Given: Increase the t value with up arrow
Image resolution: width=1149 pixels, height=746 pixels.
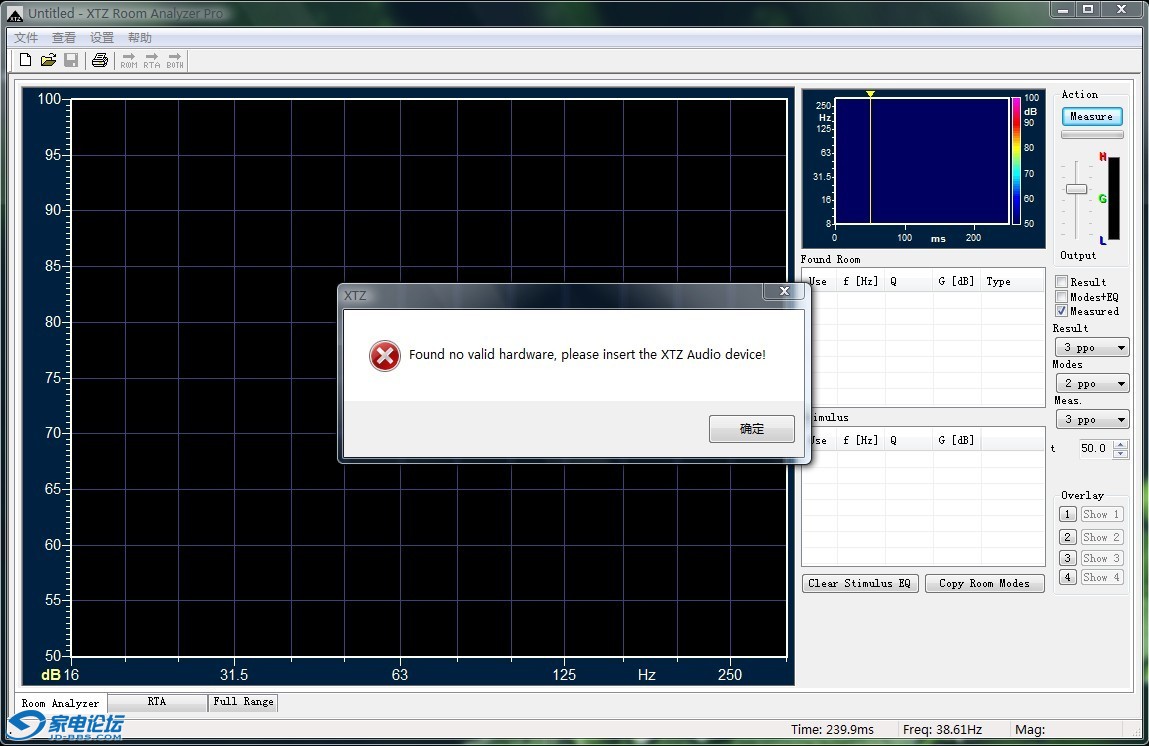Looking at the screenshot, I should click(x=1120, y=444).
